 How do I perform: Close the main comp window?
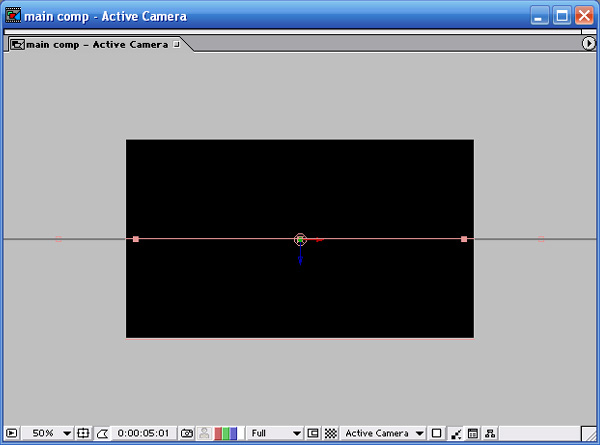[x=584, y=16]
